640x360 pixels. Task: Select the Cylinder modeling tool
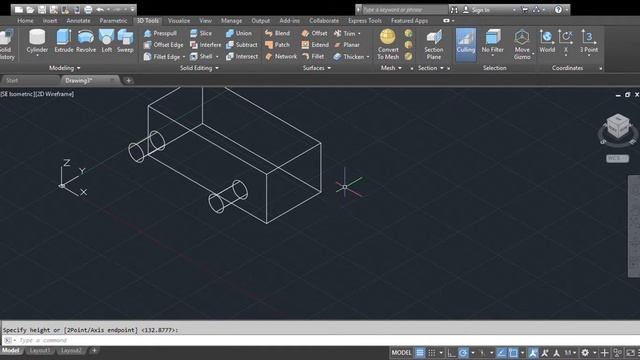click(x=37, y=42)
